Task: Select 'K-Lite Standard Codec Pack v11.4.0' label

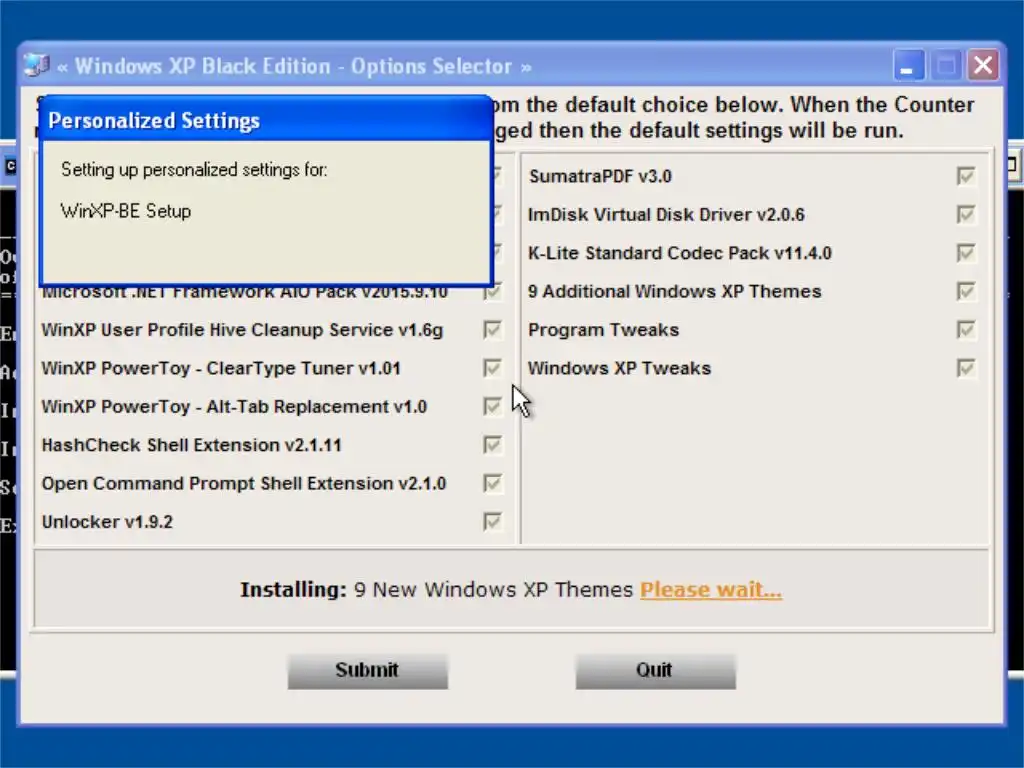Action: coord(680,253)
